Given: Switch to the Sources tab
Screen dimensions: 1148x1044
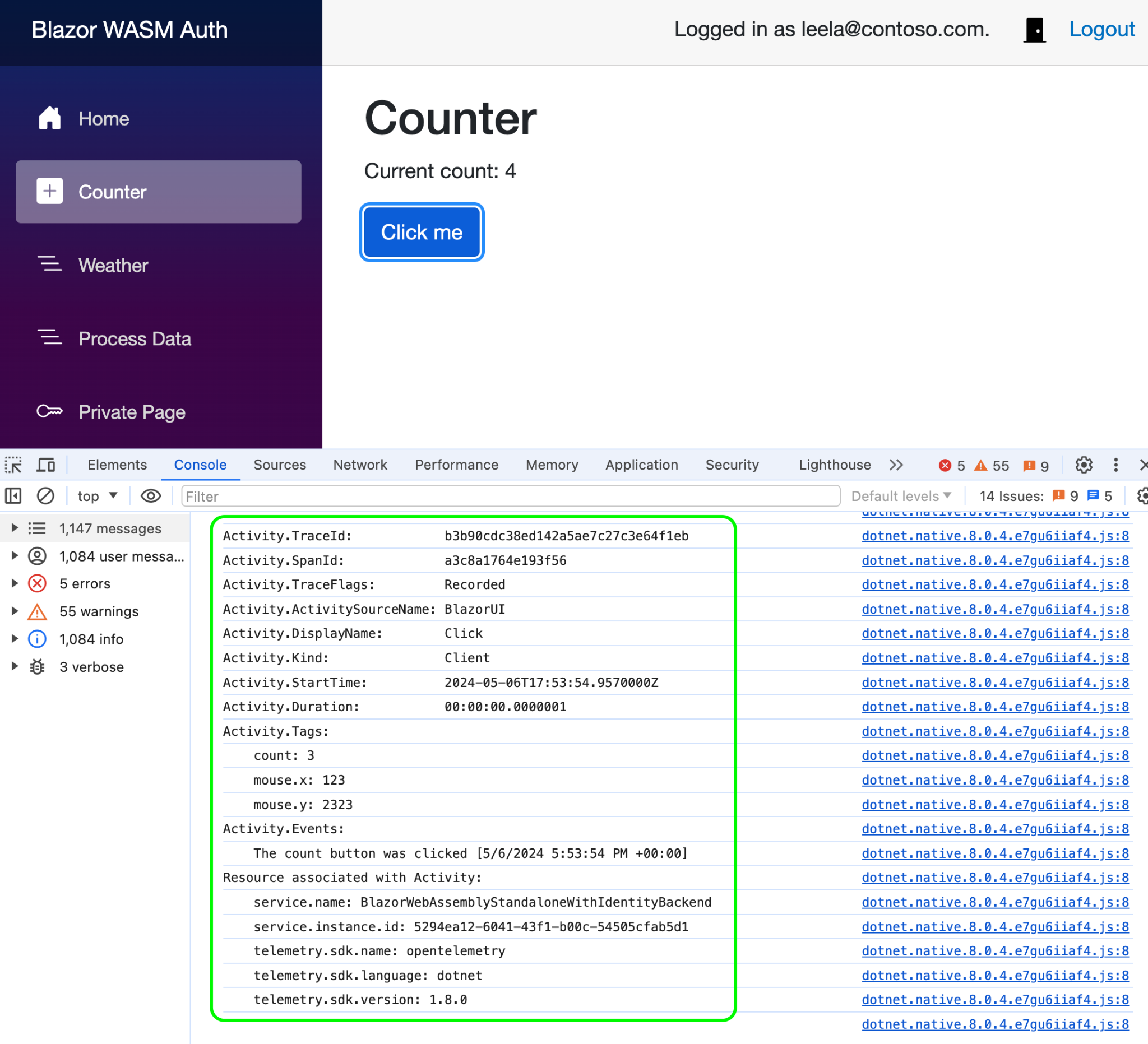Looking at the screenshot, I should (280, 465).
